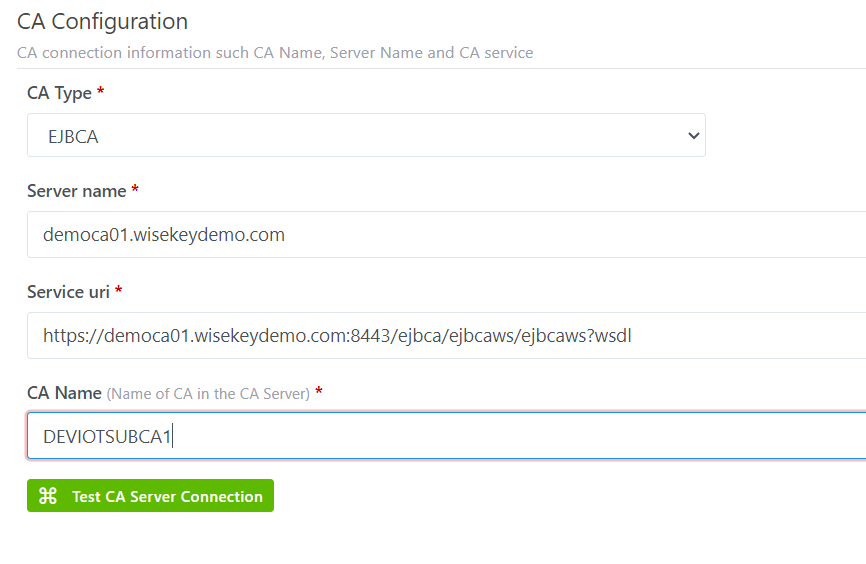Click the Service uri label
The width and height of the screenshot is (866, 564).
point(69,292)
